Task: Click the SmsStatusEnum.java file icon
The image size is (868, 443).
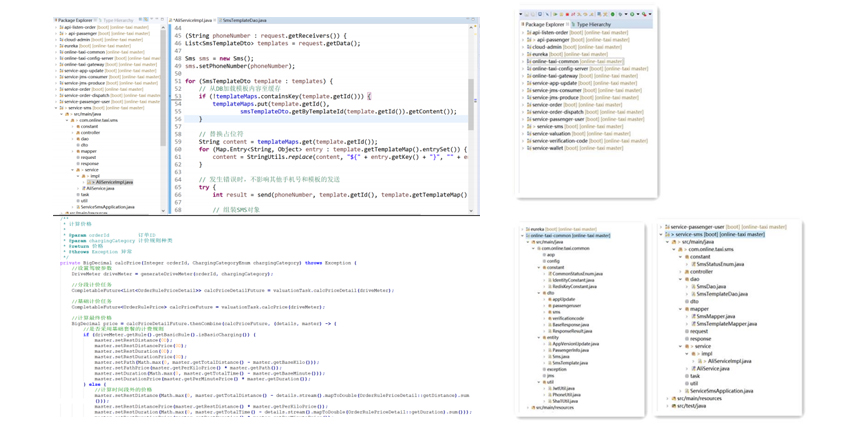Action: pyautogui.click(x=693, y=264)
